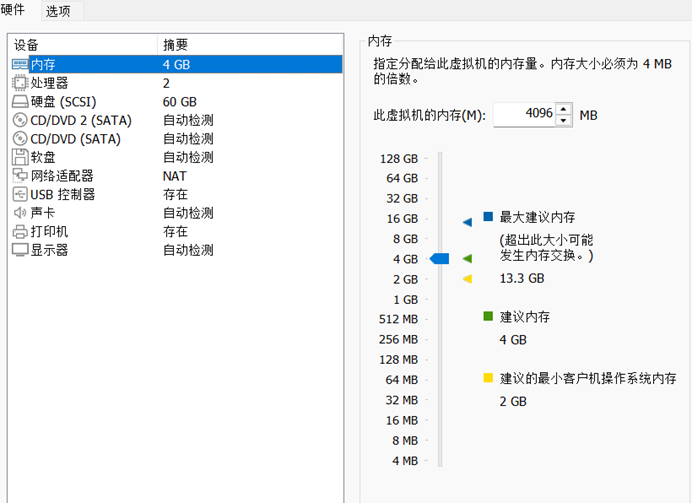The width and height of the screenshot is (692, 503).
Task: Click the memory (内存) device icon
Action: click(20, 64)
